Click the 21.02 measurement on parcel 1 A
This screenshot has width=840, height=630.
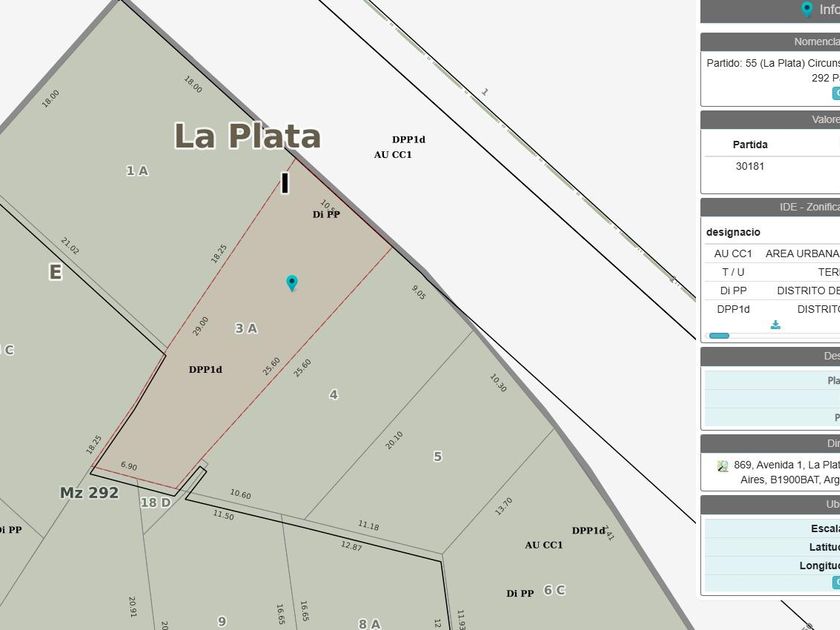pos(70,246)
